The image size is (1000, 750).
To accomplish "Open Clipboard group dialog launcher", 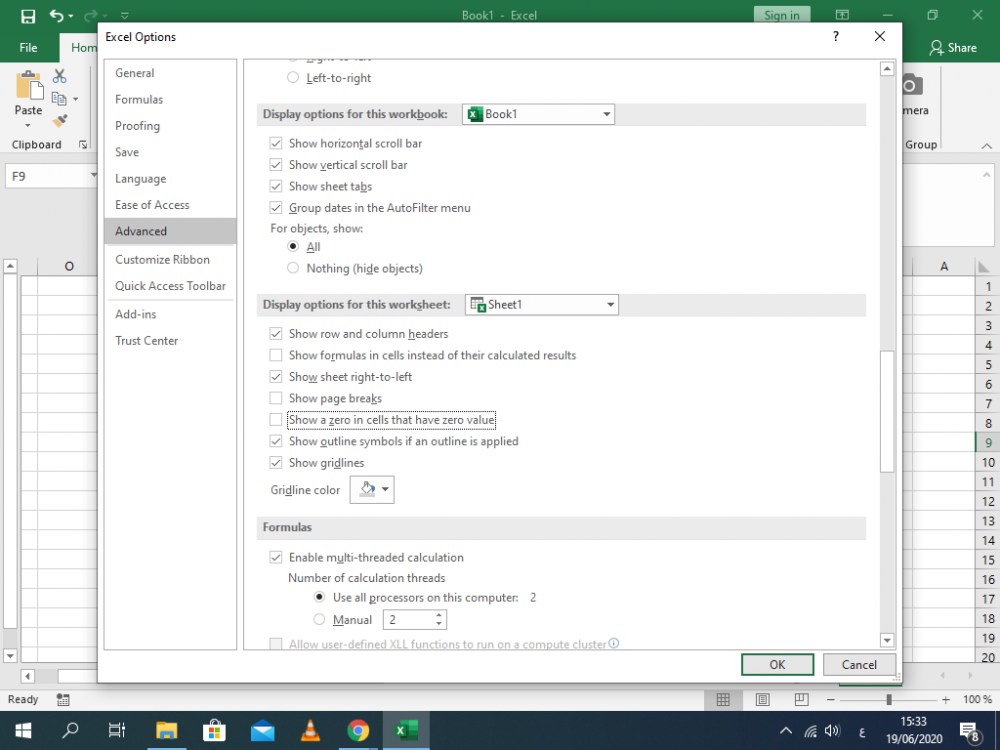I will (x=83, y=145).
